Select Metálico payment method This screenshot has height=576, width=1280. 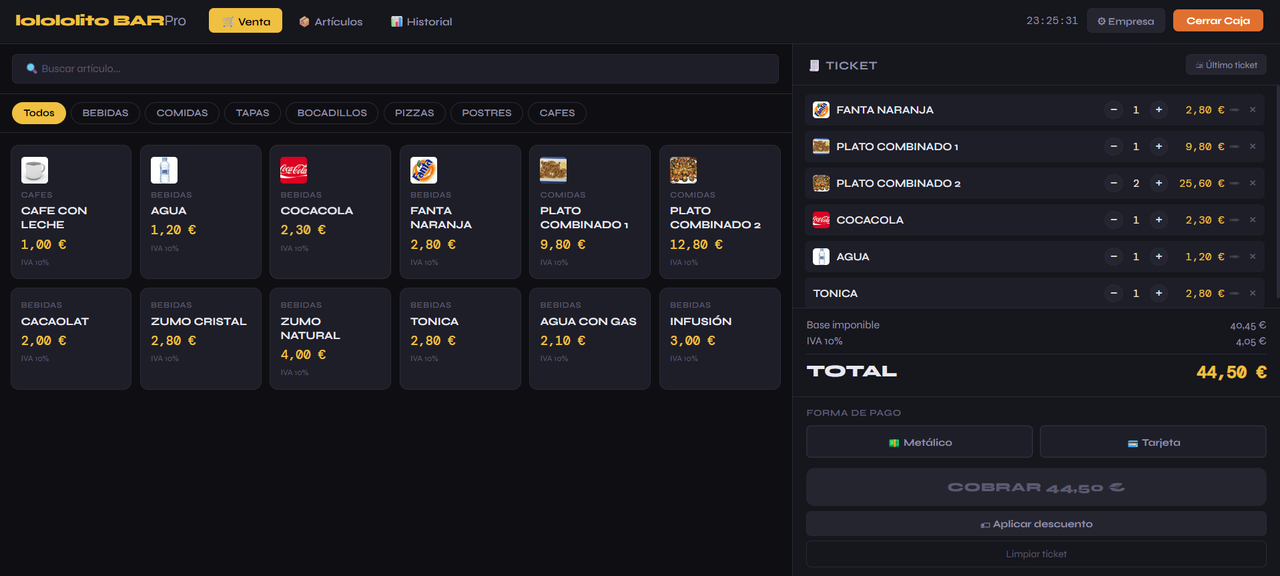[919, 442]
